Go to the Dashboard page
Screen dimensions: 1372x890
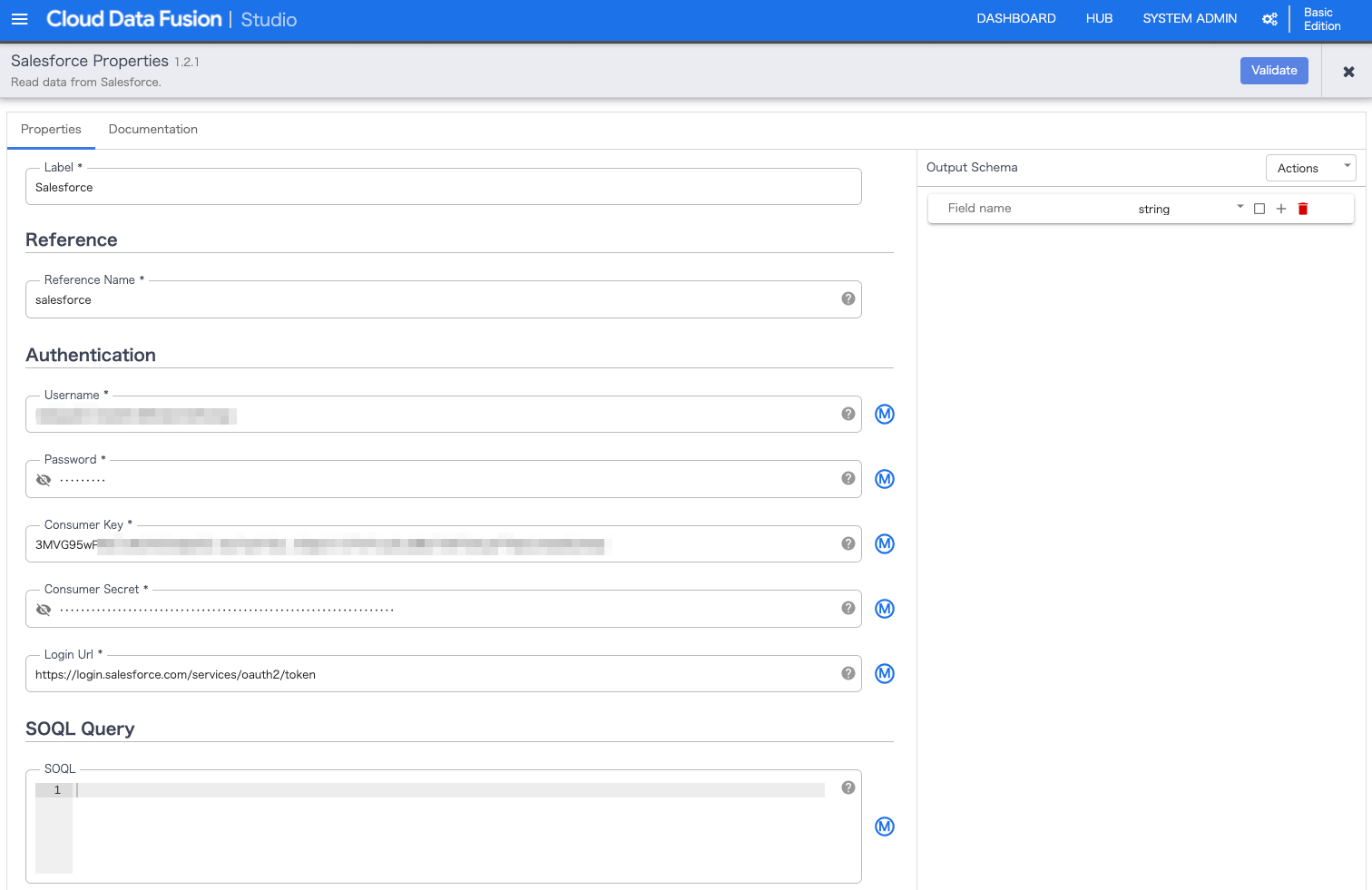click(x=1015, y=18)
